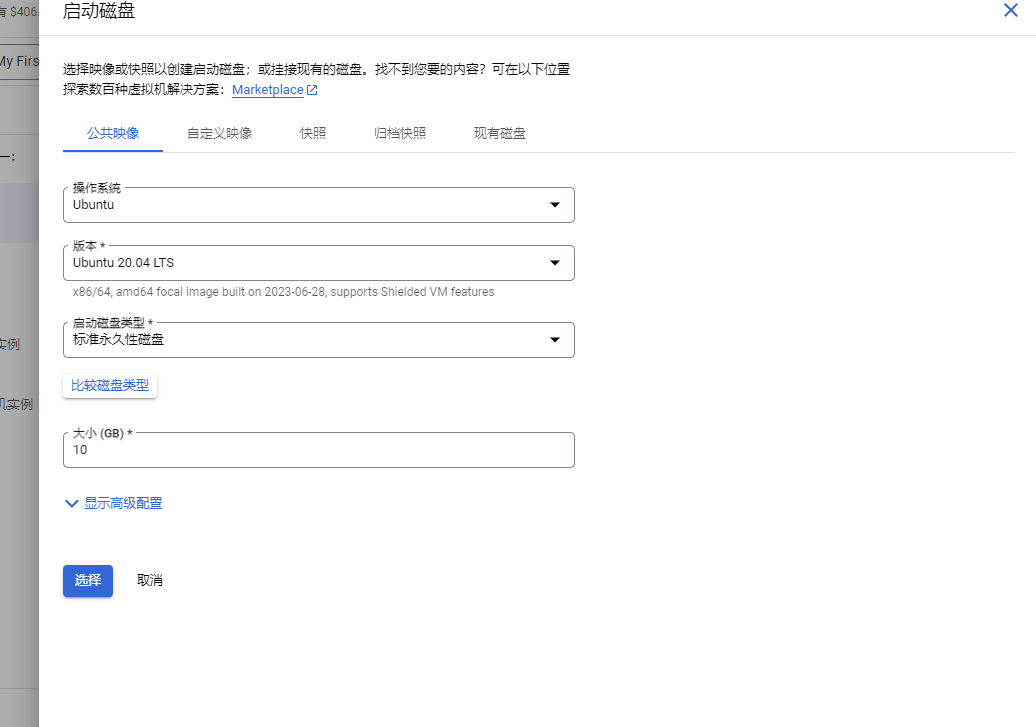Click the arrow icon in the 启动磁盘类型 field
This screenshot has height=727, width=1036.
click(555, 340)
